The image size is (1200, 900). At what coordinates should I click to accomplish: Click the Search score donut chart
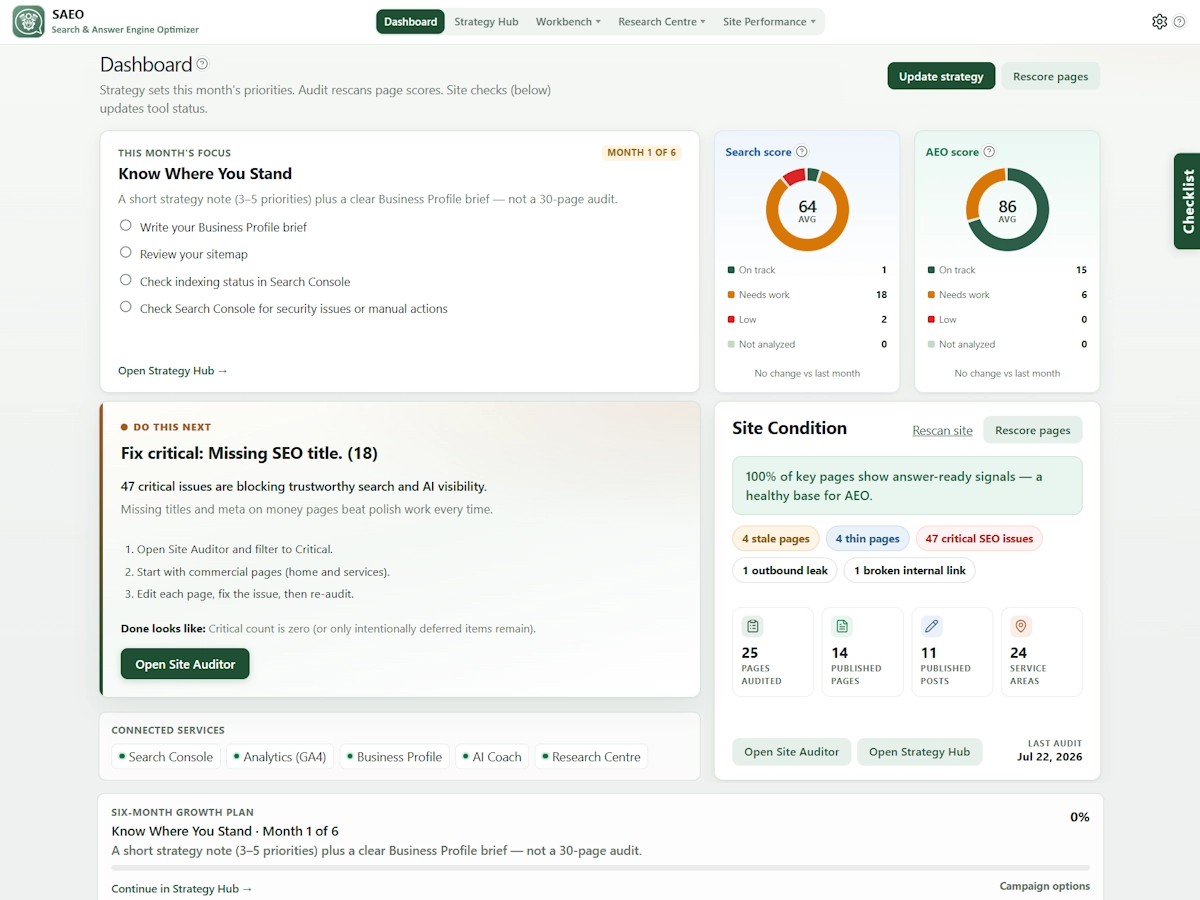[x=807, y=210]
